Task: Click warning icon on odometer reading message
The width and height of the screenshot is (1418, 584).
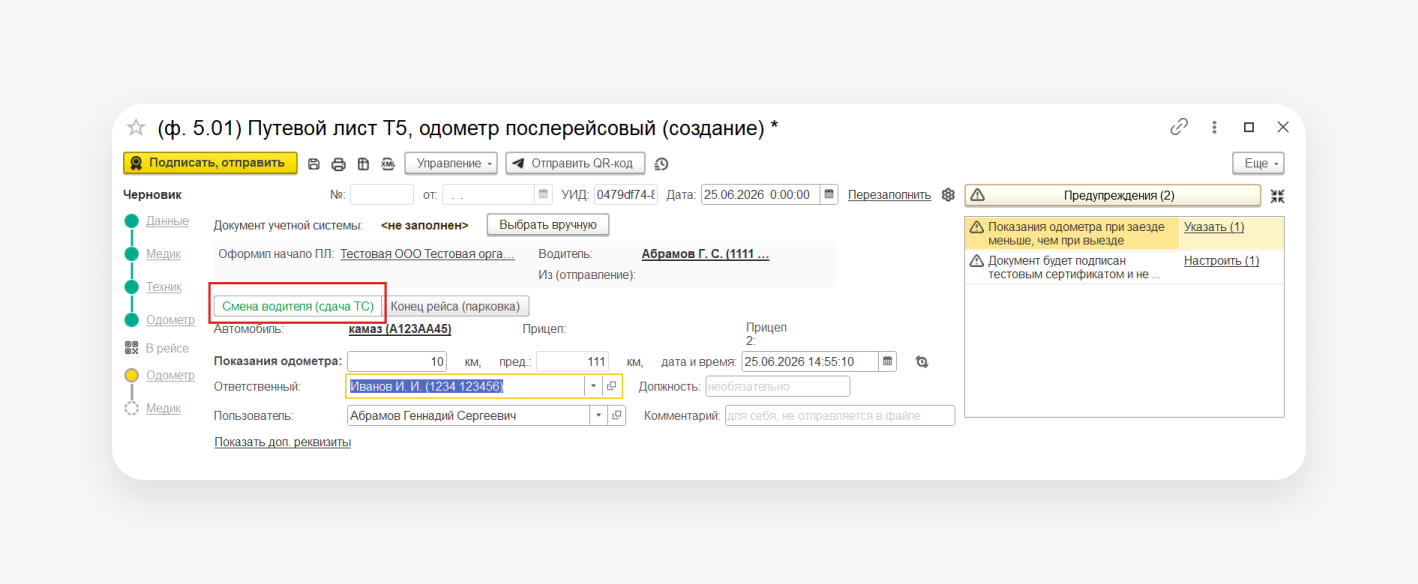Action: pyautogui.click(x=978, y=228)
